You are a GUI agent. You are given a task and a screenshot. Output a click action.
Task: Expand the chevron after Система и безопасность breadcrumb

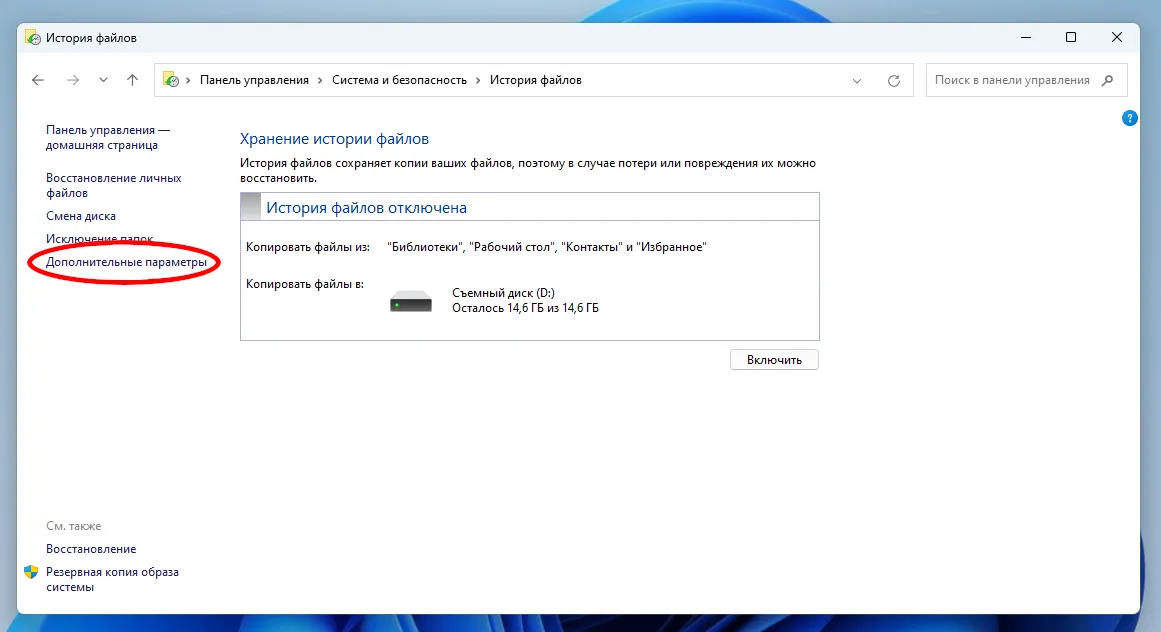point(478,80)
